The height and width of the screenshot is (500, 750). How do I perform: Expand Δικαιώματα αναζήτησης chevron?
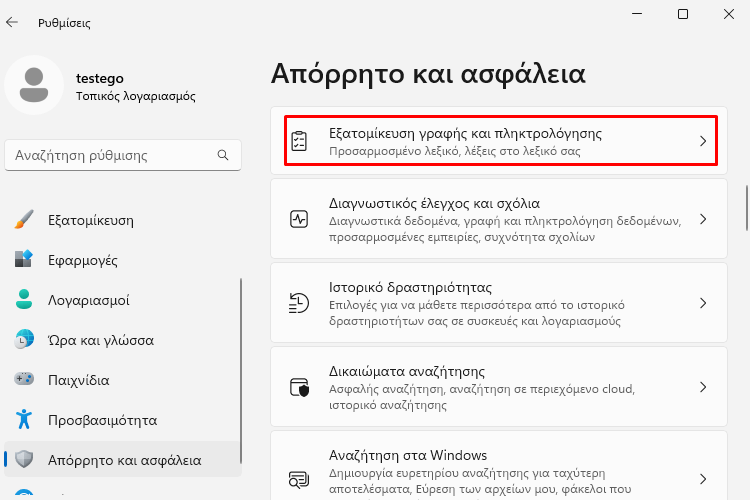click(703, 387)
